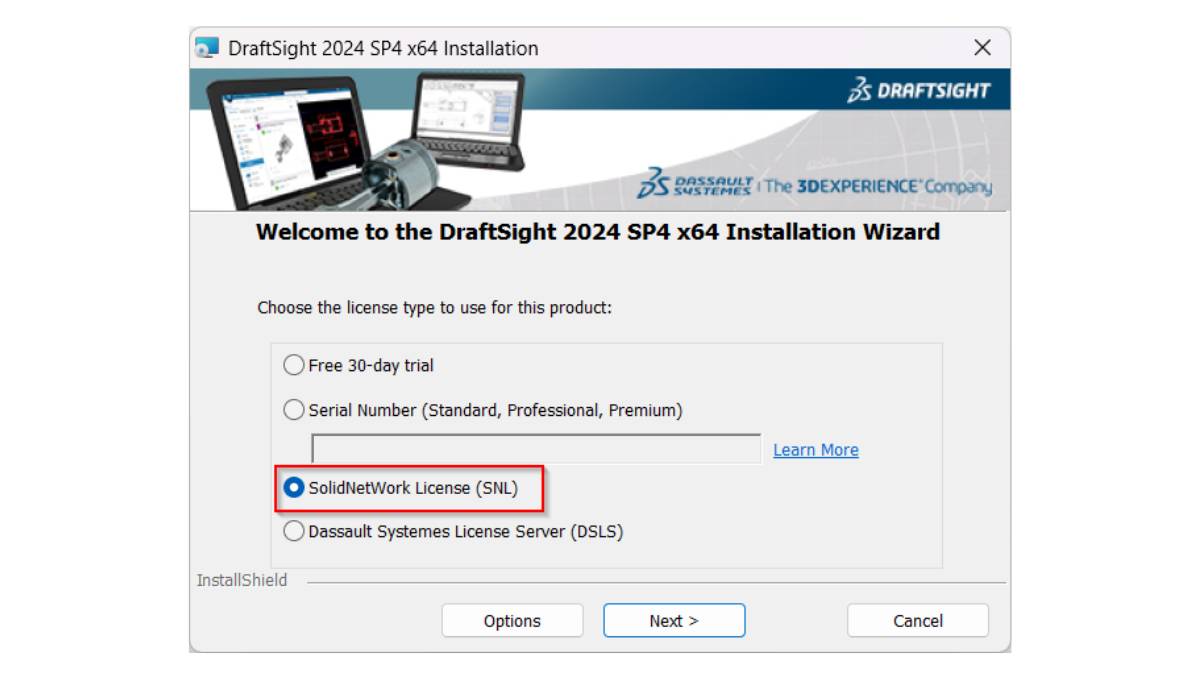
Task: Click the "Welcome to the DraftSight 2024 SP4 x64 Installation Wizard" heading
Action: (x=598, y=232)
